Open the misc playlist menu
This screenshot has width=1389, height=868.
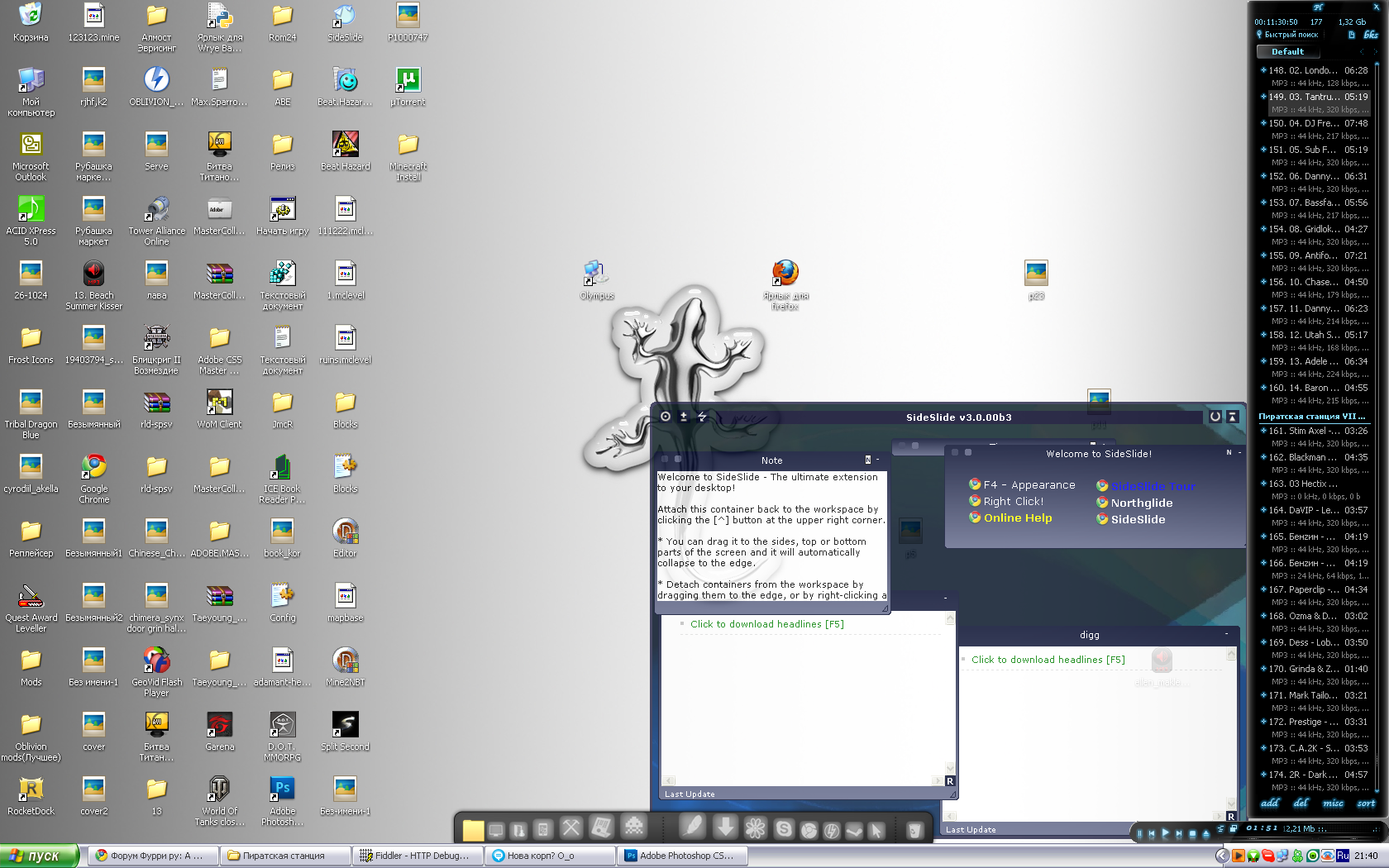click(x=1333, y=804)
